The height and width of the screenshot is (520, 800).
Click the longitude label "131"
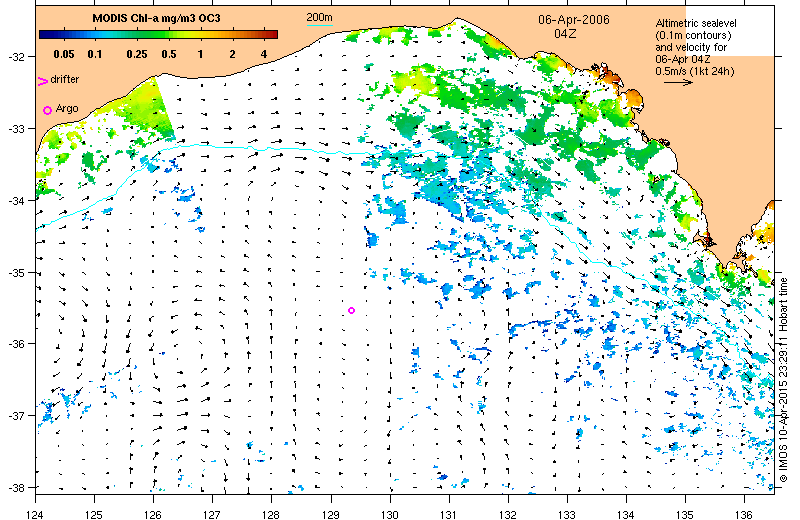tap(449, 515)
